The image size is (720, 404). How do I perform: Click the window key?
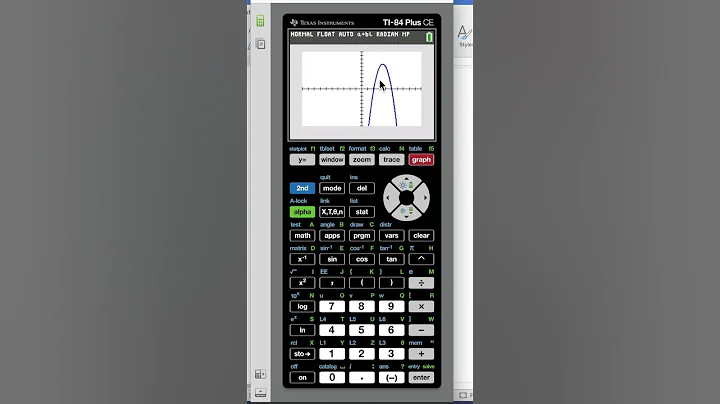[332, 160]
